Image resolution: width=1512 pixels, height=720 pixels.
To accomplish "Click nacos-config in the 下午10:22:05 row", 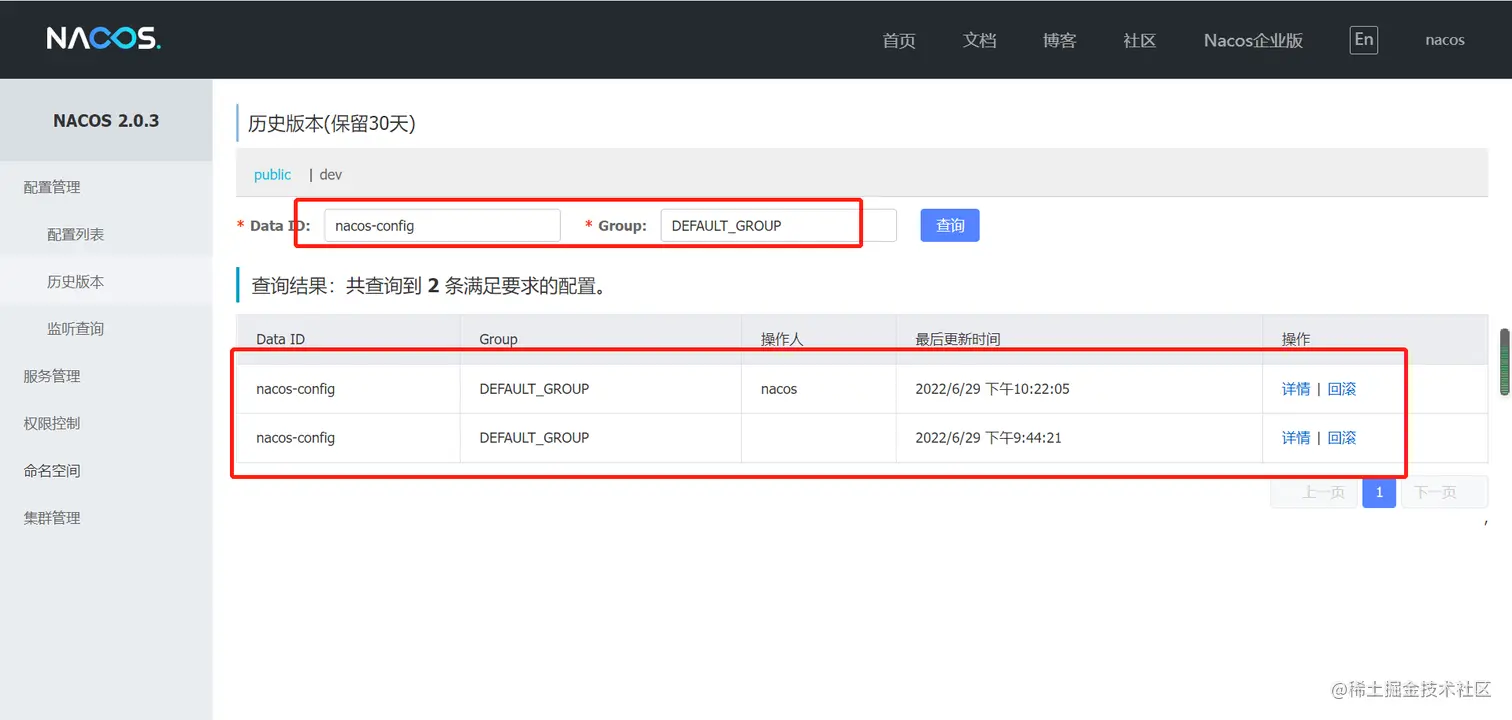I will [x=296, y=389].
